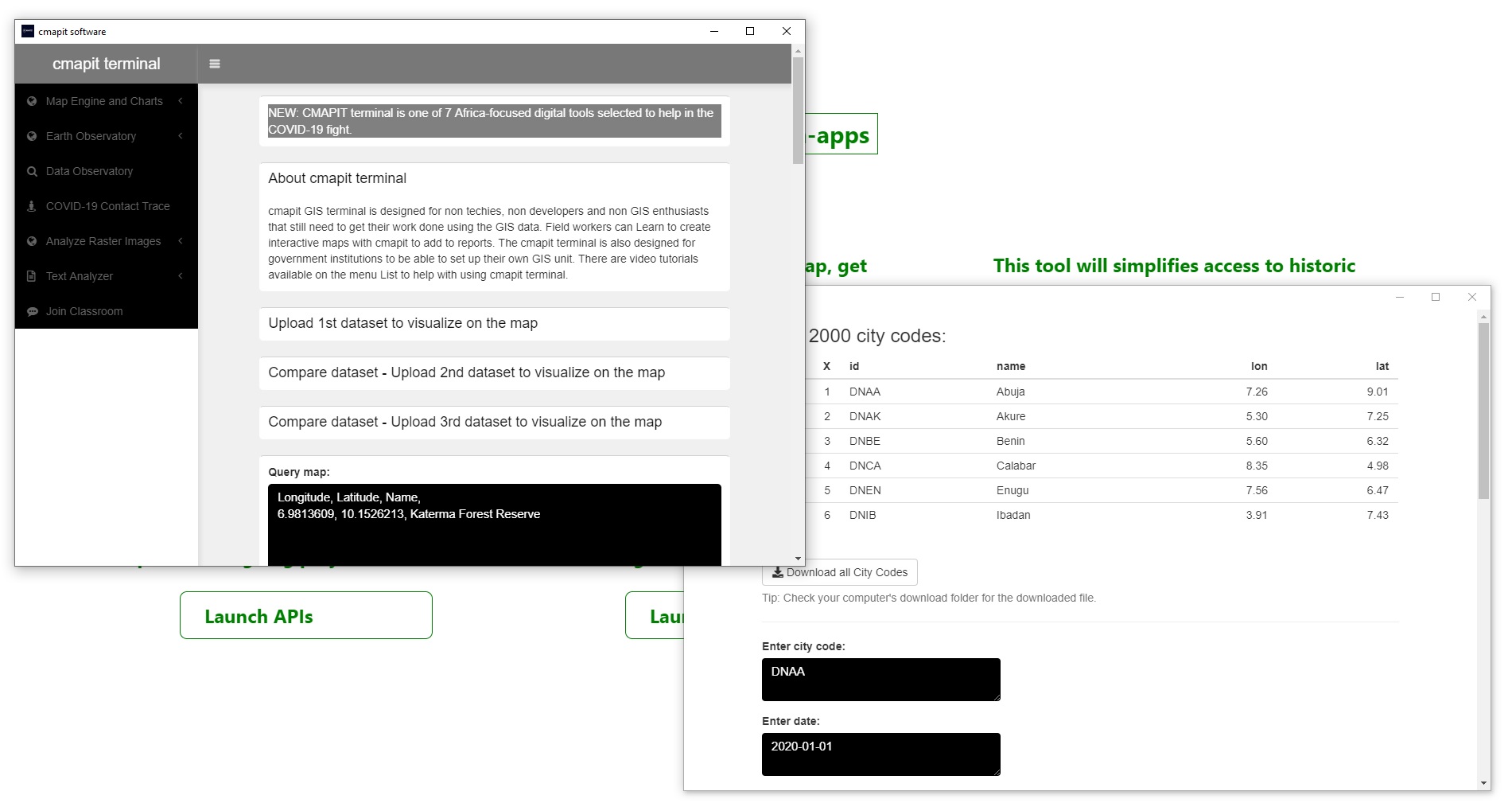Image resolution: width=1512 pixels, height=803 pixels.
Task: Click scroll down arrow in city codes window
Action: click(1483, 783)
